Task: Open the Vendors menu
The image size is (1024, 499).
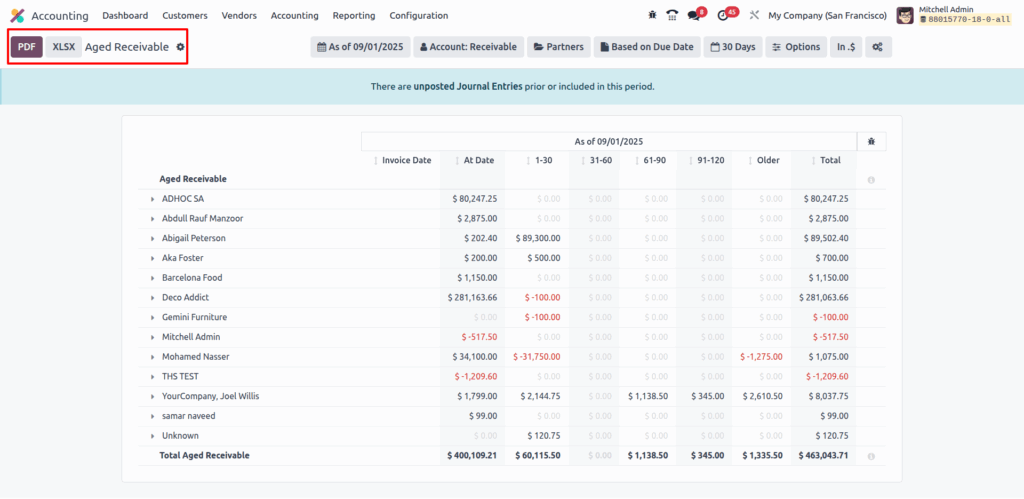Action: click(x=239, y=15)
